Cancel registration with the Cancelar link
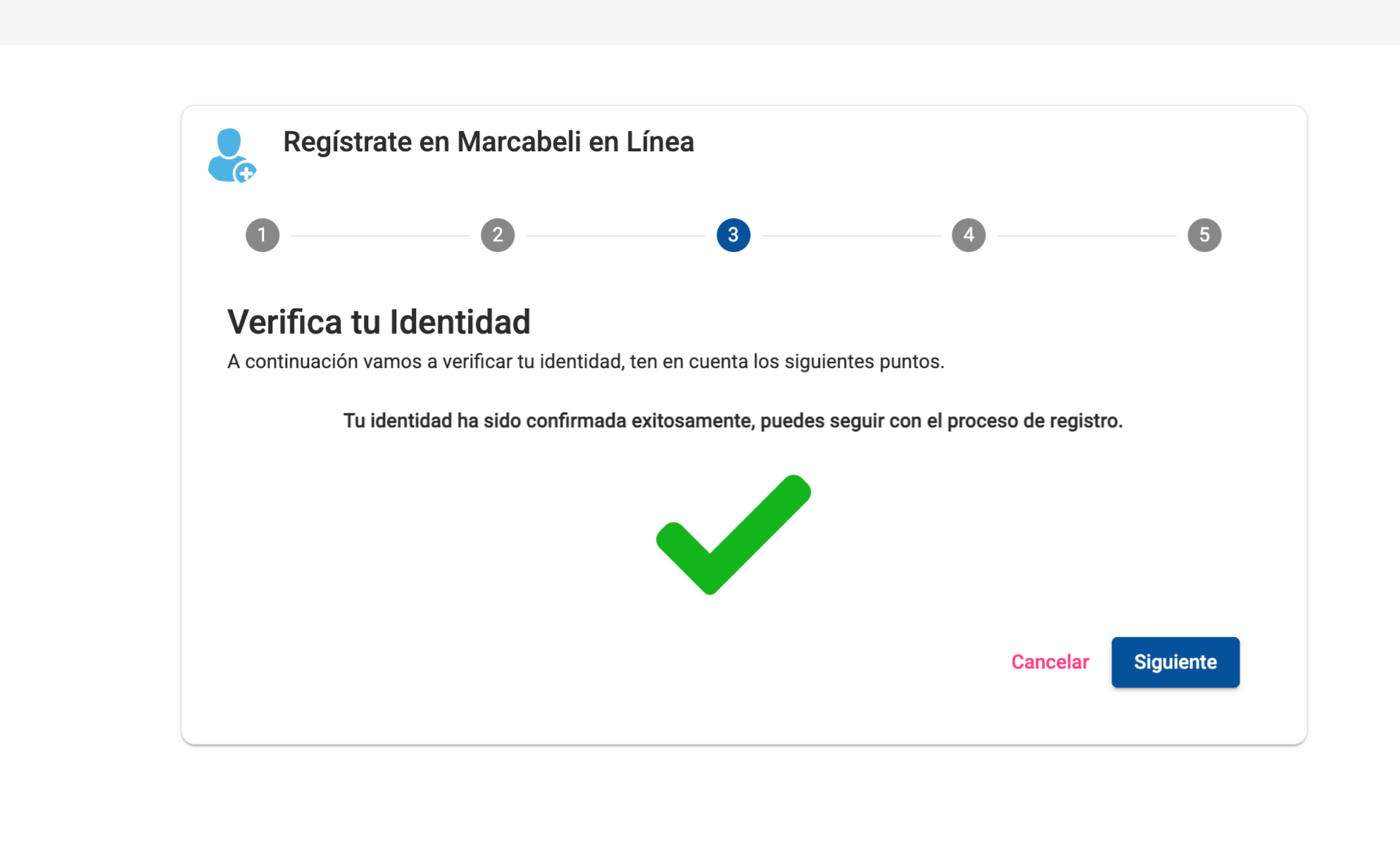The width and height of the screenshot is (1400, 843). point(1049,662)
